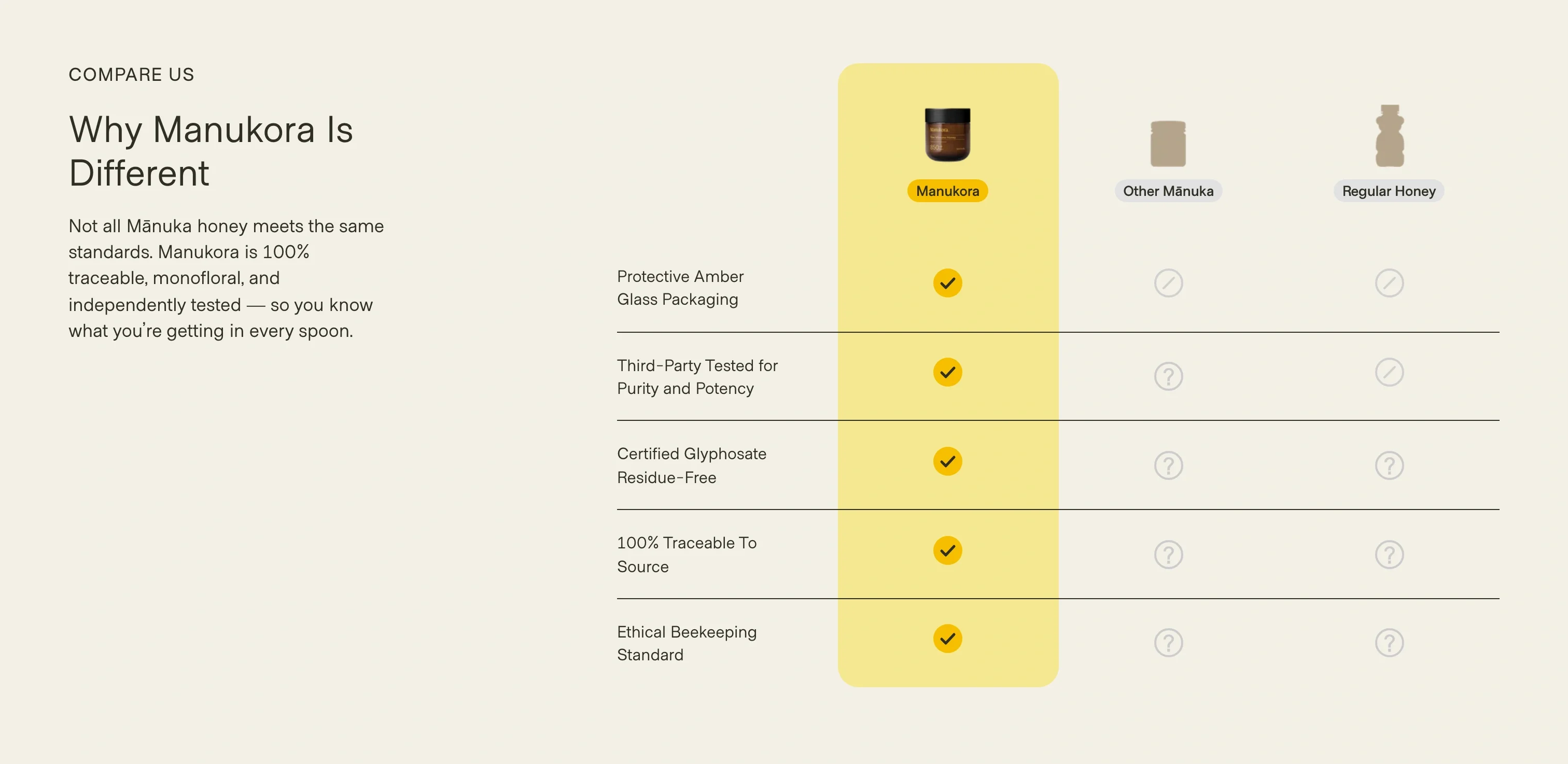The image size is (1568, 764).
Task: Click Manukora checkmark for Glyphosate Residue-Free
Action: [x=947, y=462]
